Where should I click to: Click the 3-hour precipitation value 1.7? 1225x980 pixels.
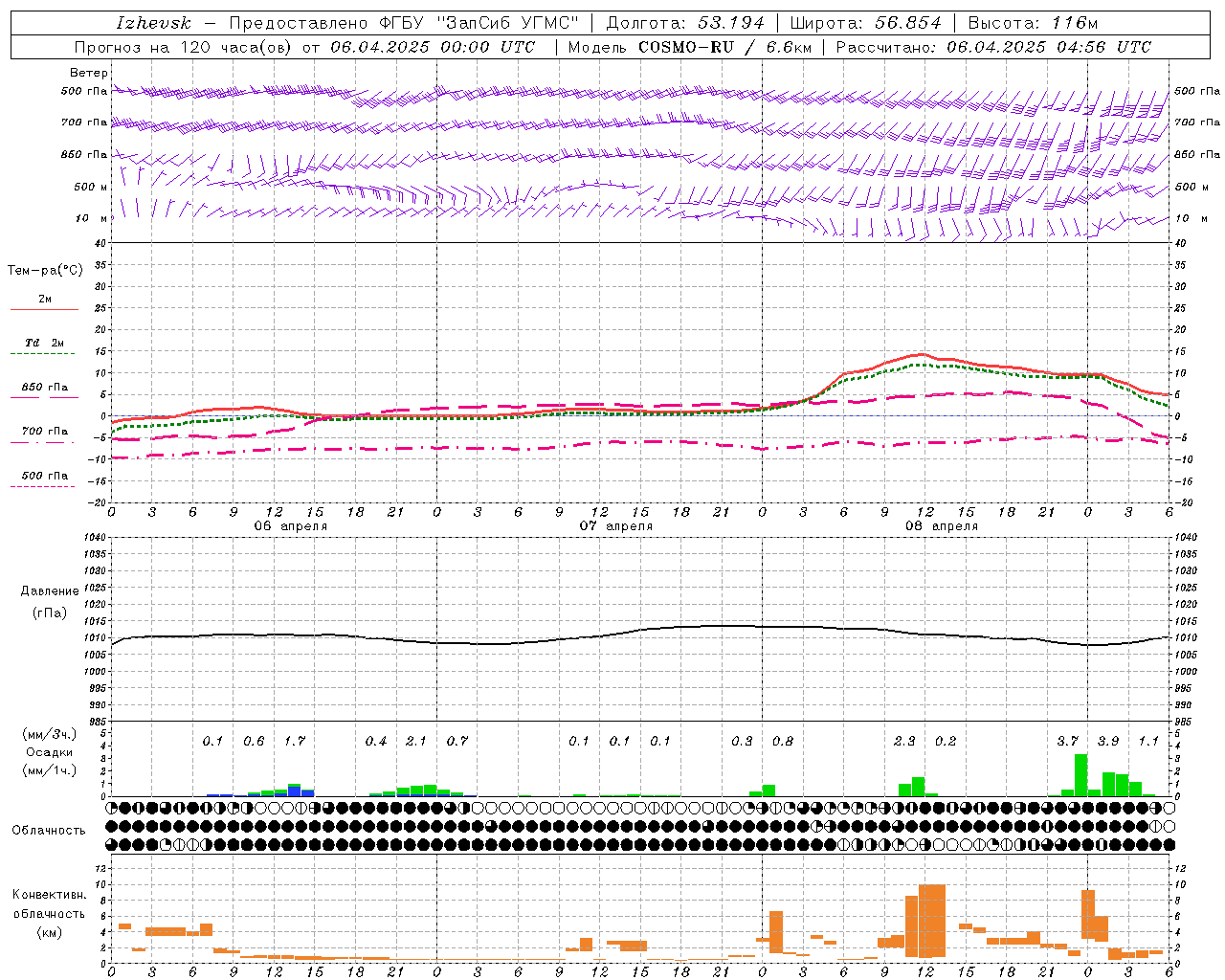pos(294,742)
